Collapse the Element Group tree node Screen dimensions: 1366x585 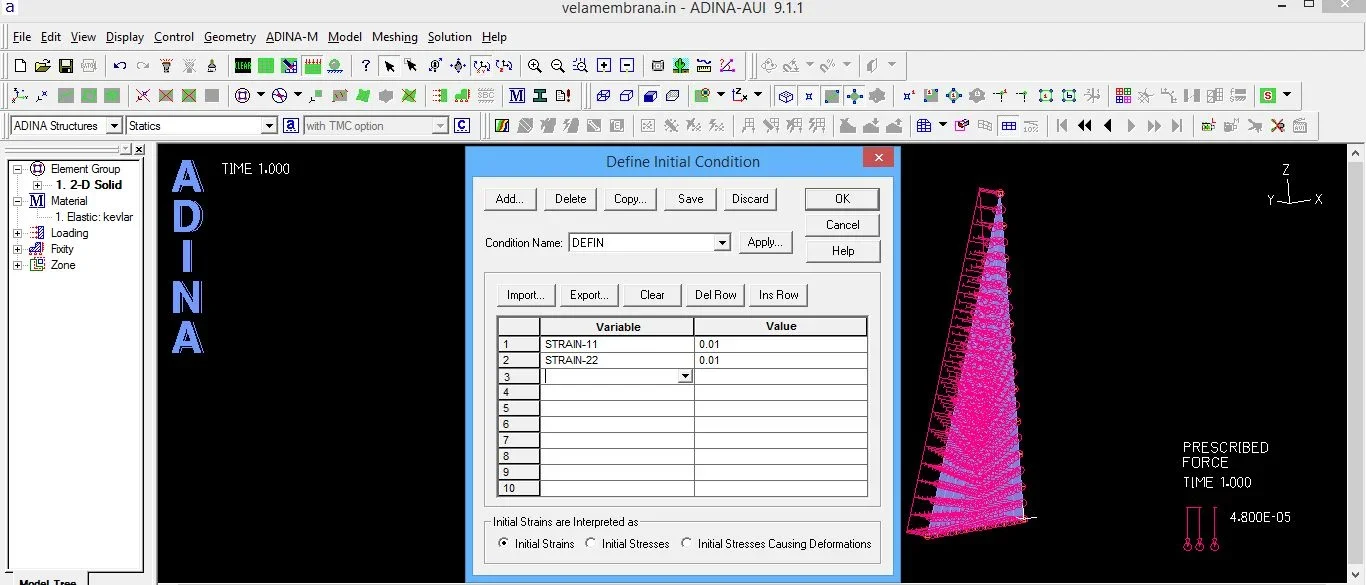coord(18,169)
